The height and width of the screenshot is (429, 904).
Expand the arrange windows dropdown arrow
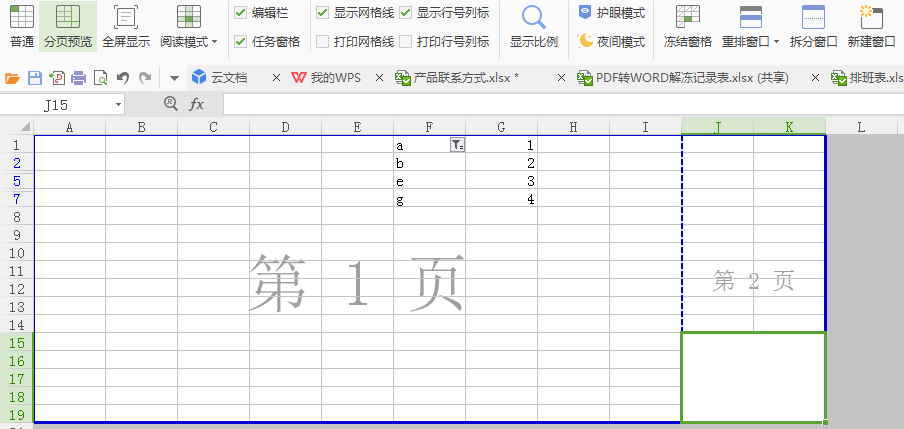(776, 42)
